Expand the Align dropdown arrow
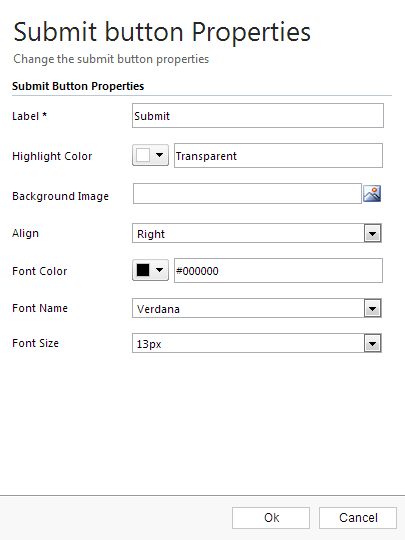This screenshot has height=540, width=405. click(372, 233)
